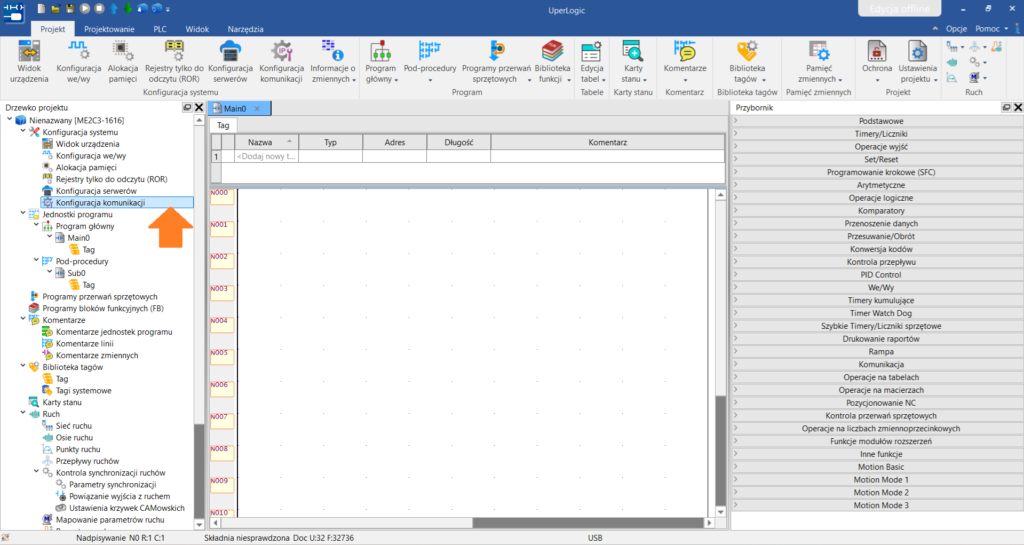Open Pod-procedury ribbon tool
Viewport: 1024px width, 545px height.
430,62
